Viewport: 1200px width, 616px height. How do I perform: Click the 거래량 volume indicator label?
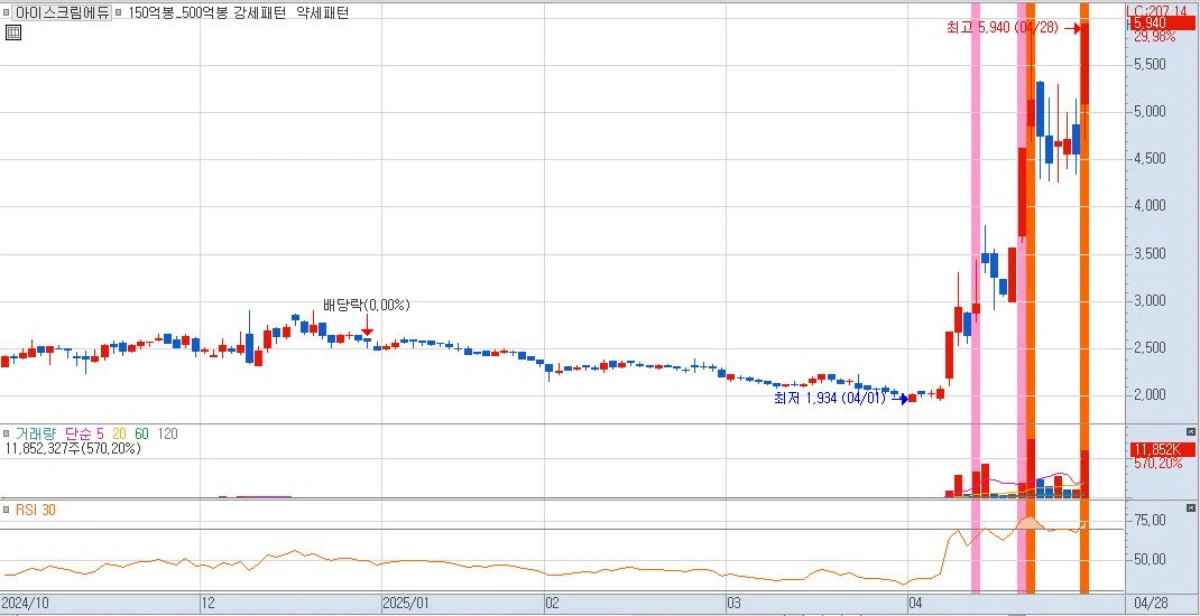[37, 434]
